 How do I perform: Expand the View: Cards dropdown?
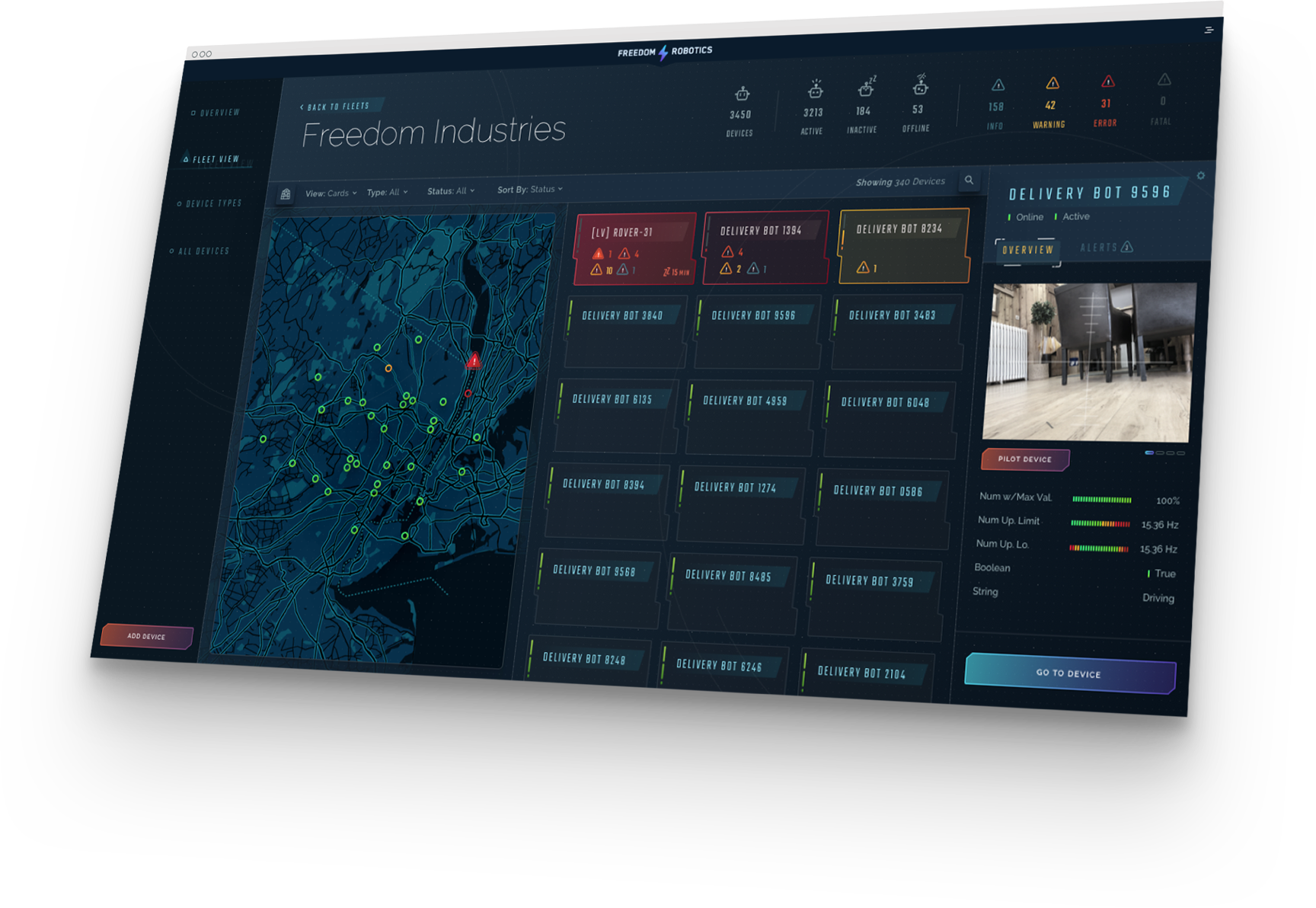(331, 193)
